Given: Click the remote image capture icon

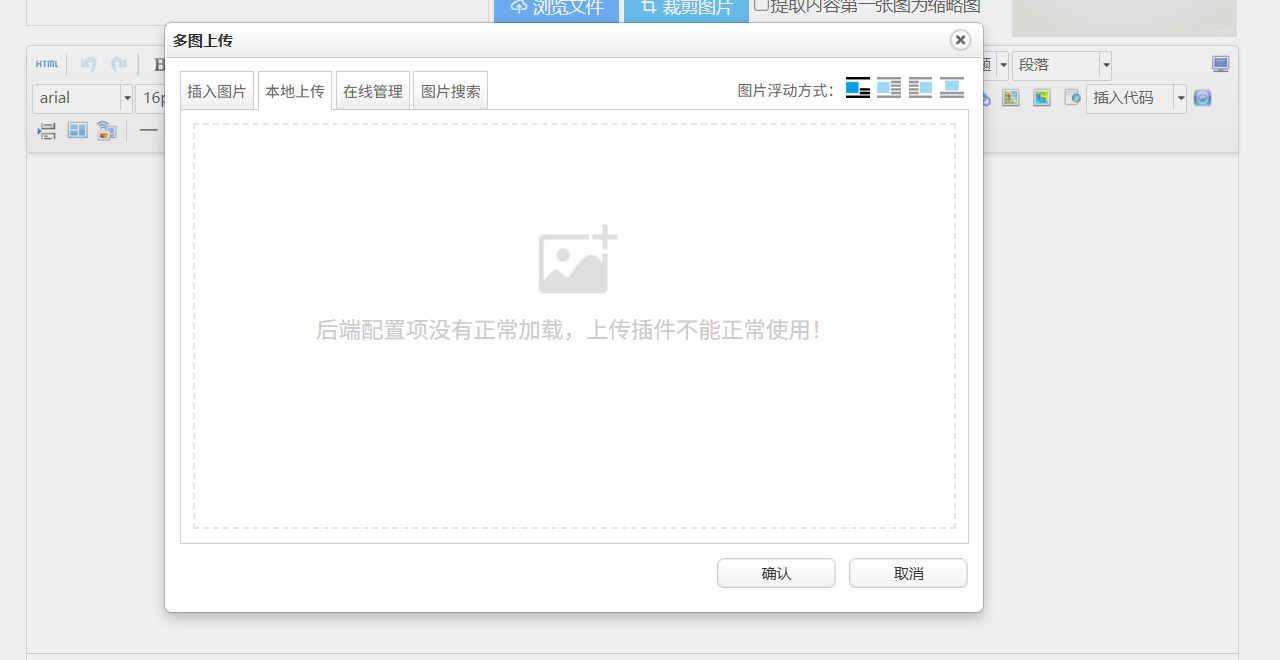Looking at the screenshot, I should click(107, 131).
